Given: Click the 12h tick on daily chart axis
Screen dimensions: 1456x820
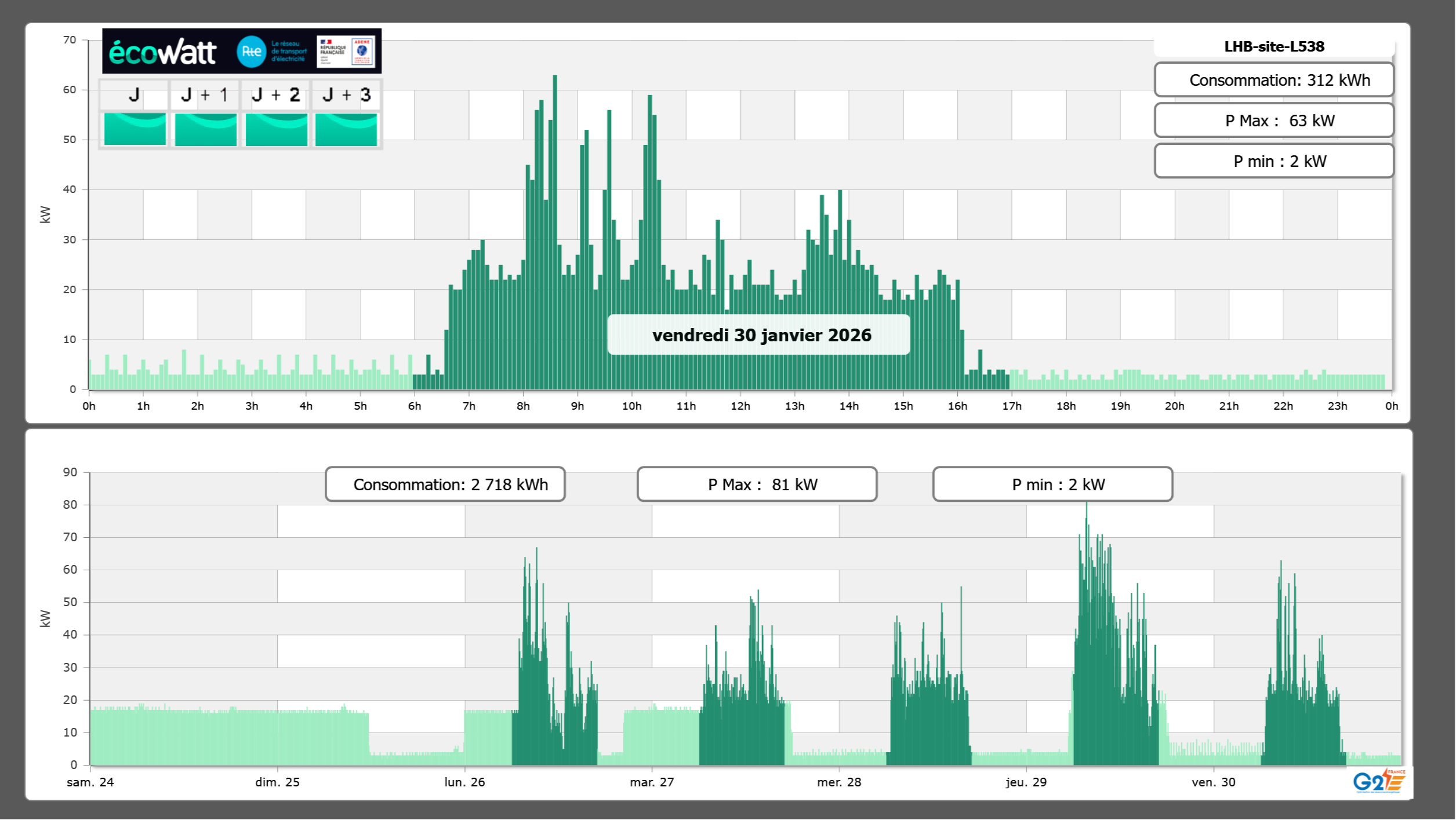Looking at the screenshot, I should [x=740, y=406].
